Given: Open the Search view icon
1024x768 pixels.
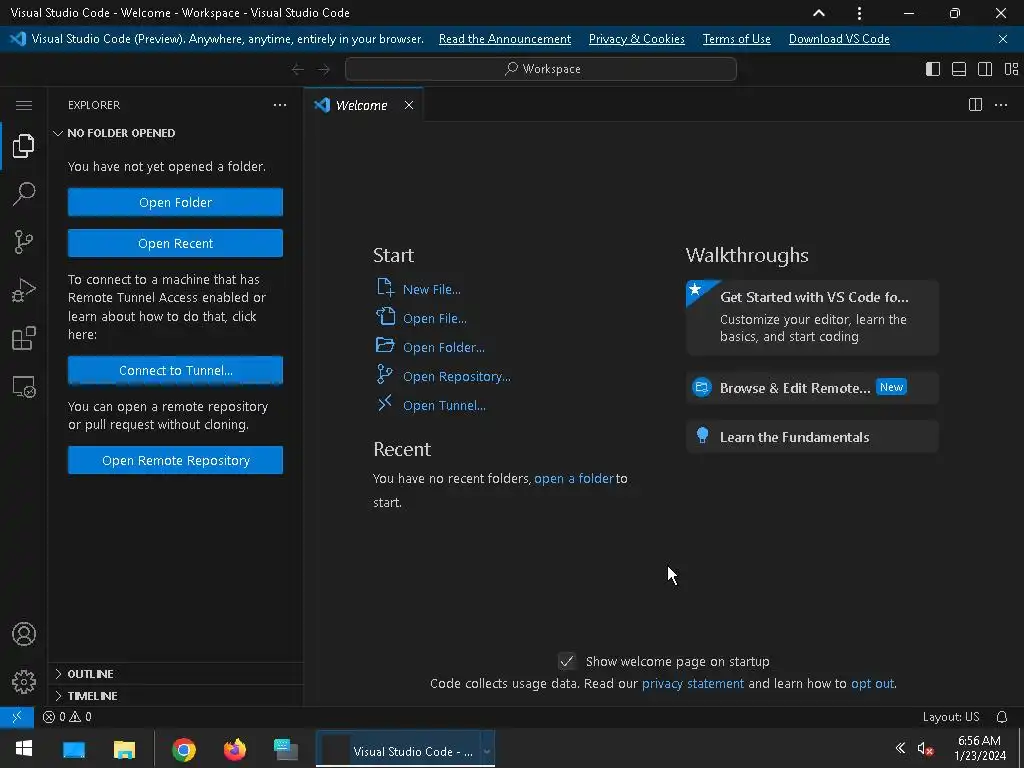Looking at the screenshot, I should (24, 194).
